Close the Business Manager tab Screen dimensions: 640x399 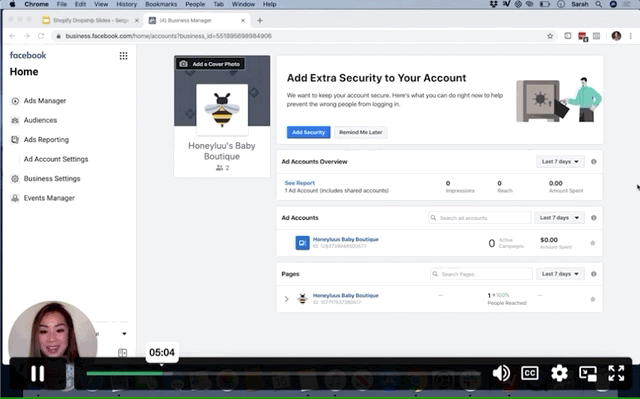click(x=243, y=20)
